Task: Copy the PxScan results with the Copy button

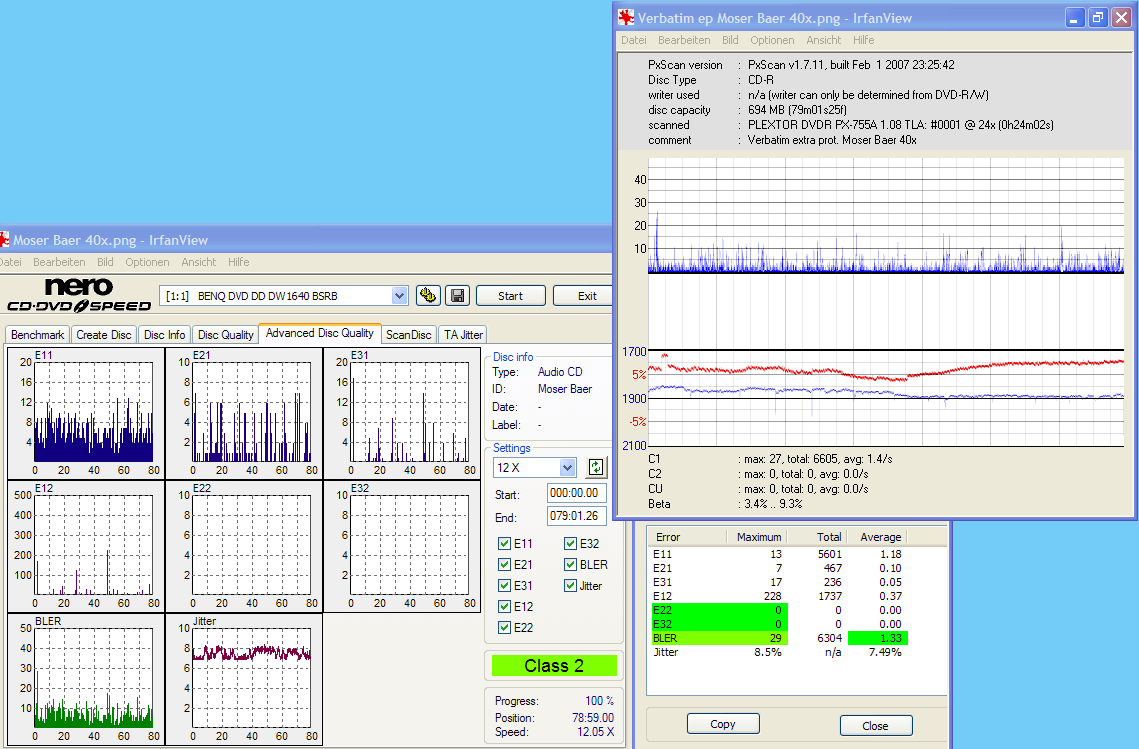Action: coord(722,723)
